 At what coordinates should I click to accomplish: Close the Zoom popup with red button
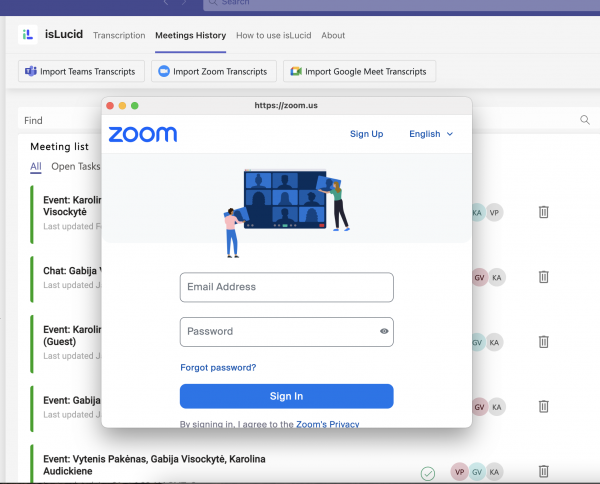(110, 106)
